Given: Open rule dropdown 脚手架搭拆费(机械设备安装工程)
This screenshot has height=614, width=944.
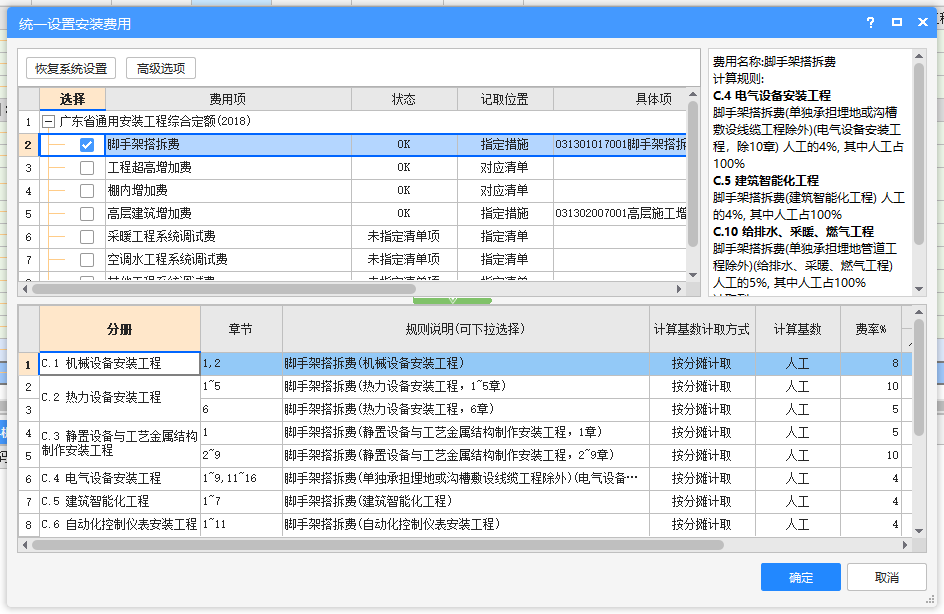Looking at the screenshot, I should (x=465, y=364).
